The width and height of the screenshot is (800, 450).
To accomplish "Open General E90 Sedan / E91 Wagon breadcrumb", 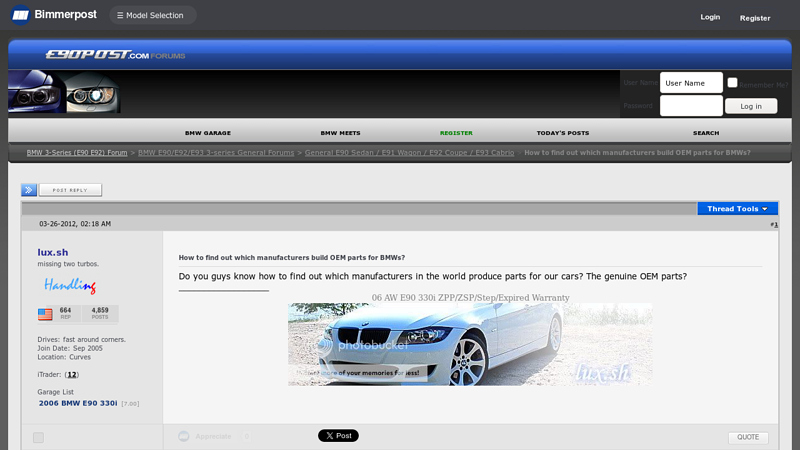I will point(409,153).
